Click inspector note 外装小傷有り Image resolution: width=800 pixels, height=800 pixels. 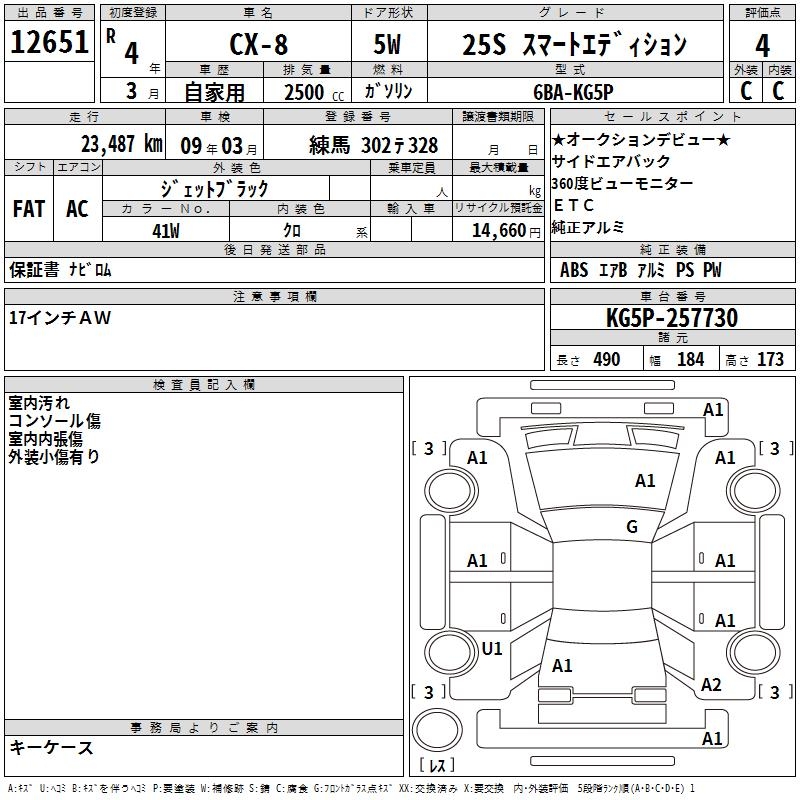point(54,457)
